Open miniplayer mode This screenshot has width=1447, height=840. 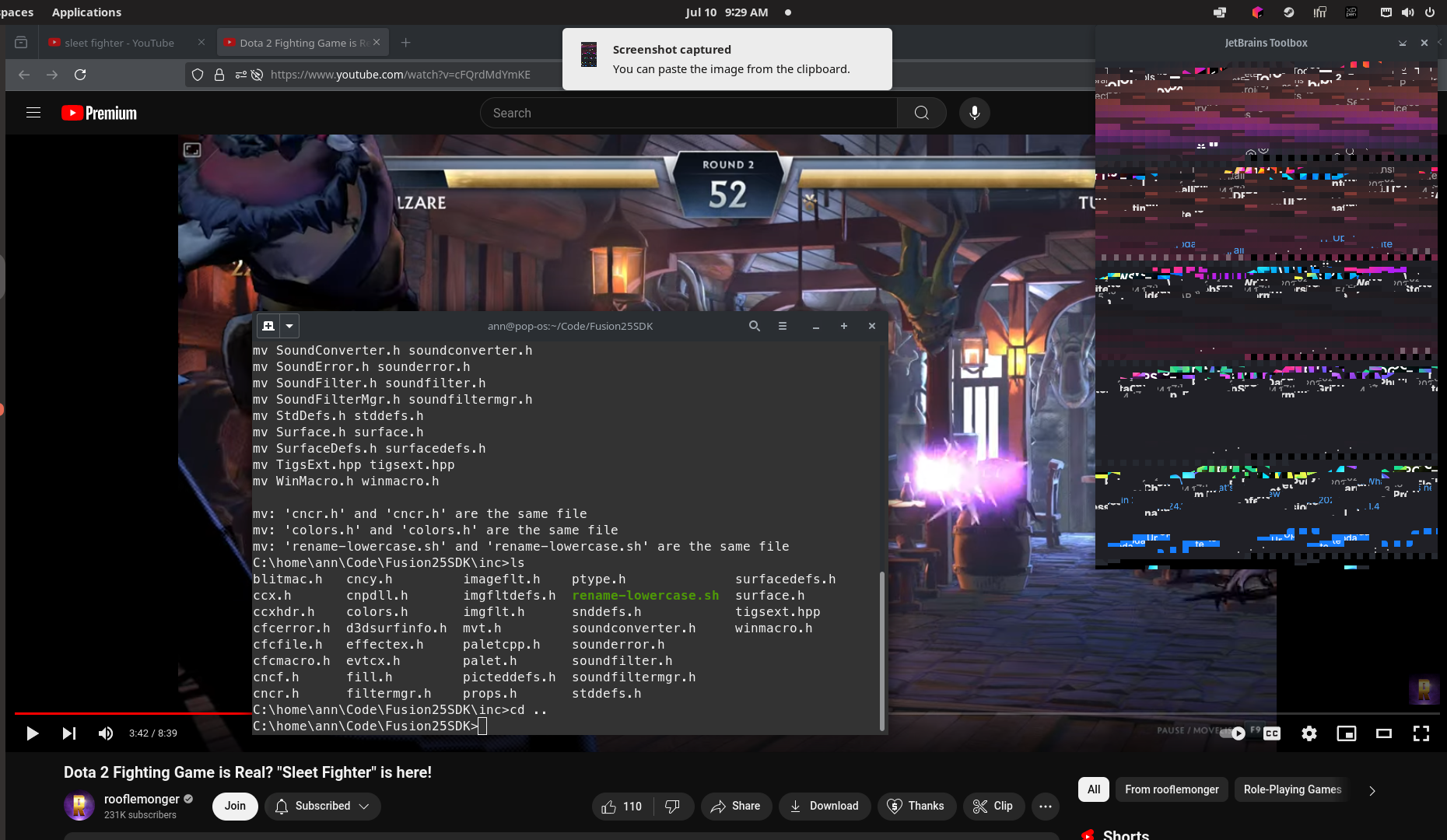click(x=1347, y=733)
